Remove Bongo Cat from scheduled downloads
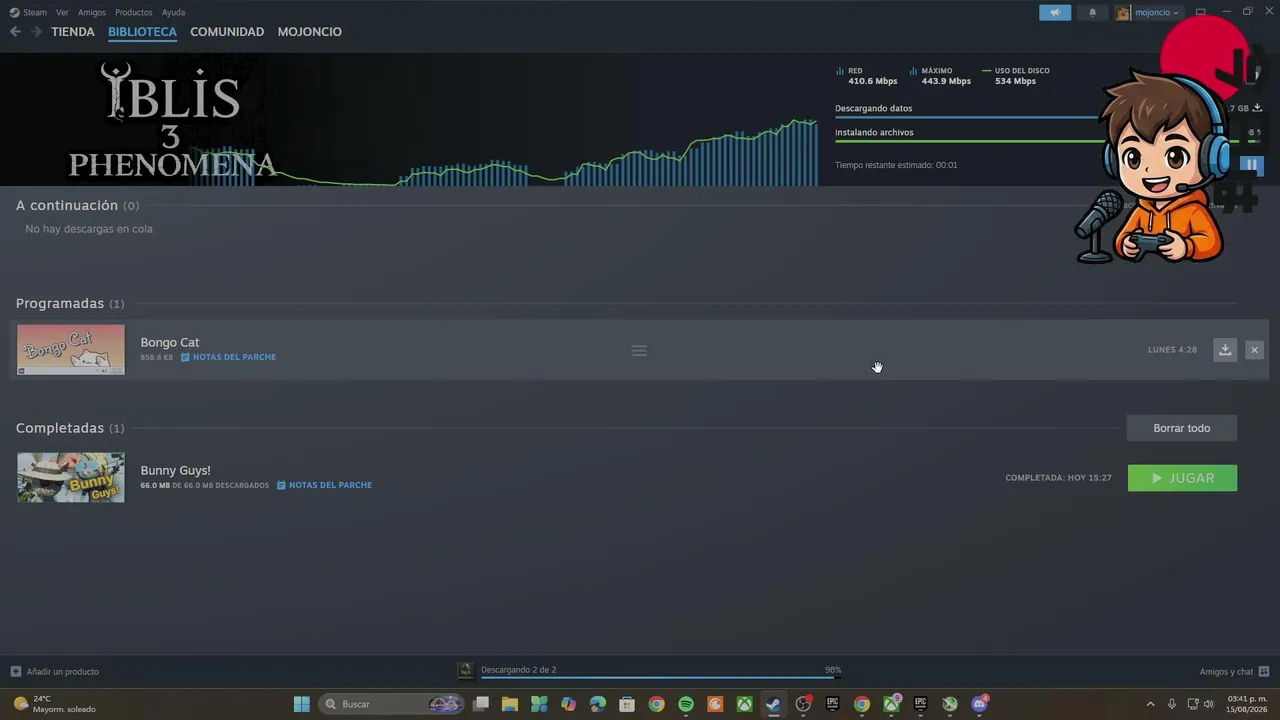Viewport: 1280px width, 720px height. tap(1254, 350)
